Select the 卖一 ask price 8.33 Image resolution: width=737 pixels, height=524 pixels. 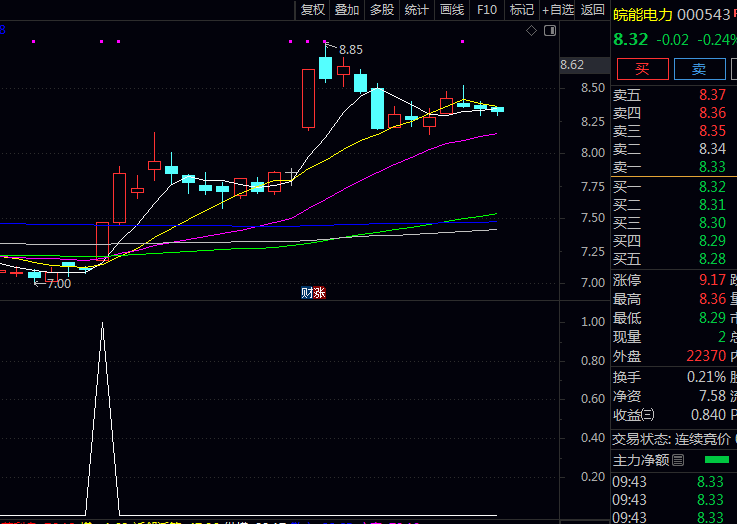712,167
